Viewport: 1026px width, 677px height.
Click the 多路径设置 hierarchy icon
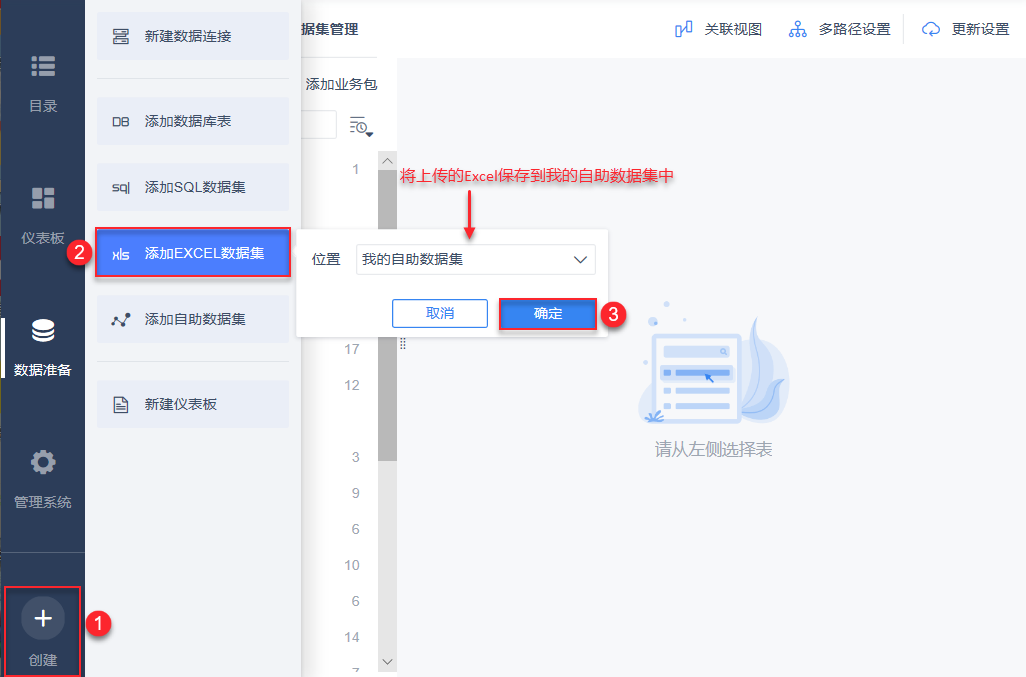[798, 29]
